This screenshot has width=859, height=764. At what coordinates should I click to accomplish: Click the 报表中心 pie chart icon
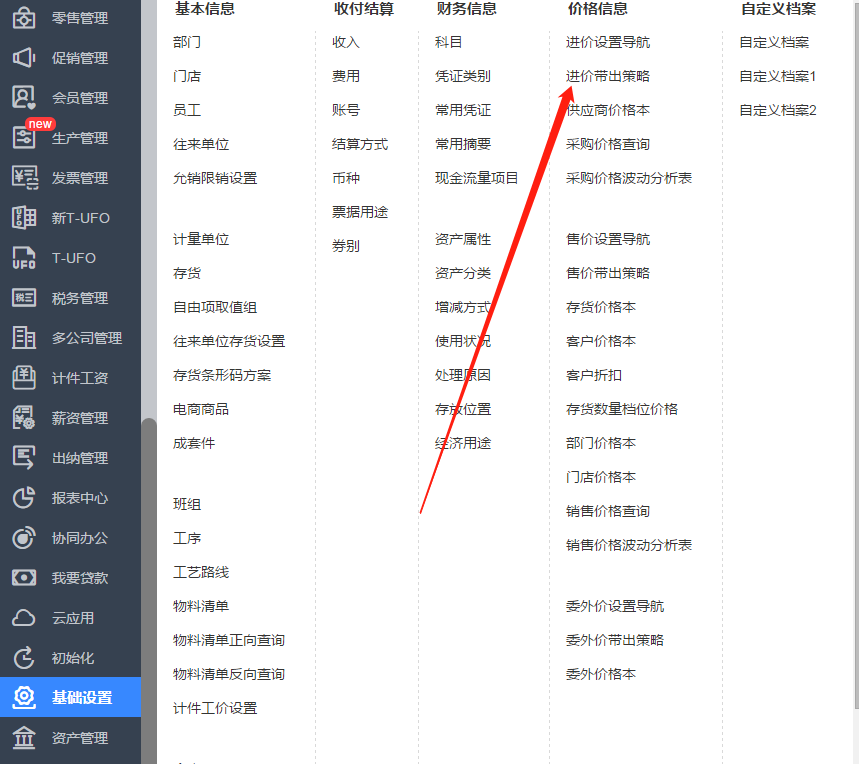[24, 498]
